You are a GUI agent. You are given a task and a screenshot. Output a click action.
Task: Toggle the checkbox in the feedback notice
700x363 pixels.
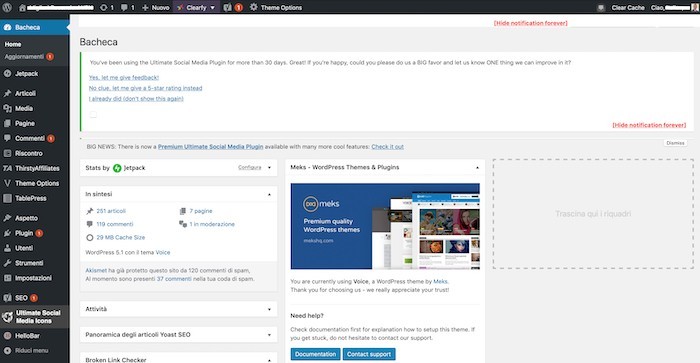point(93,115)
